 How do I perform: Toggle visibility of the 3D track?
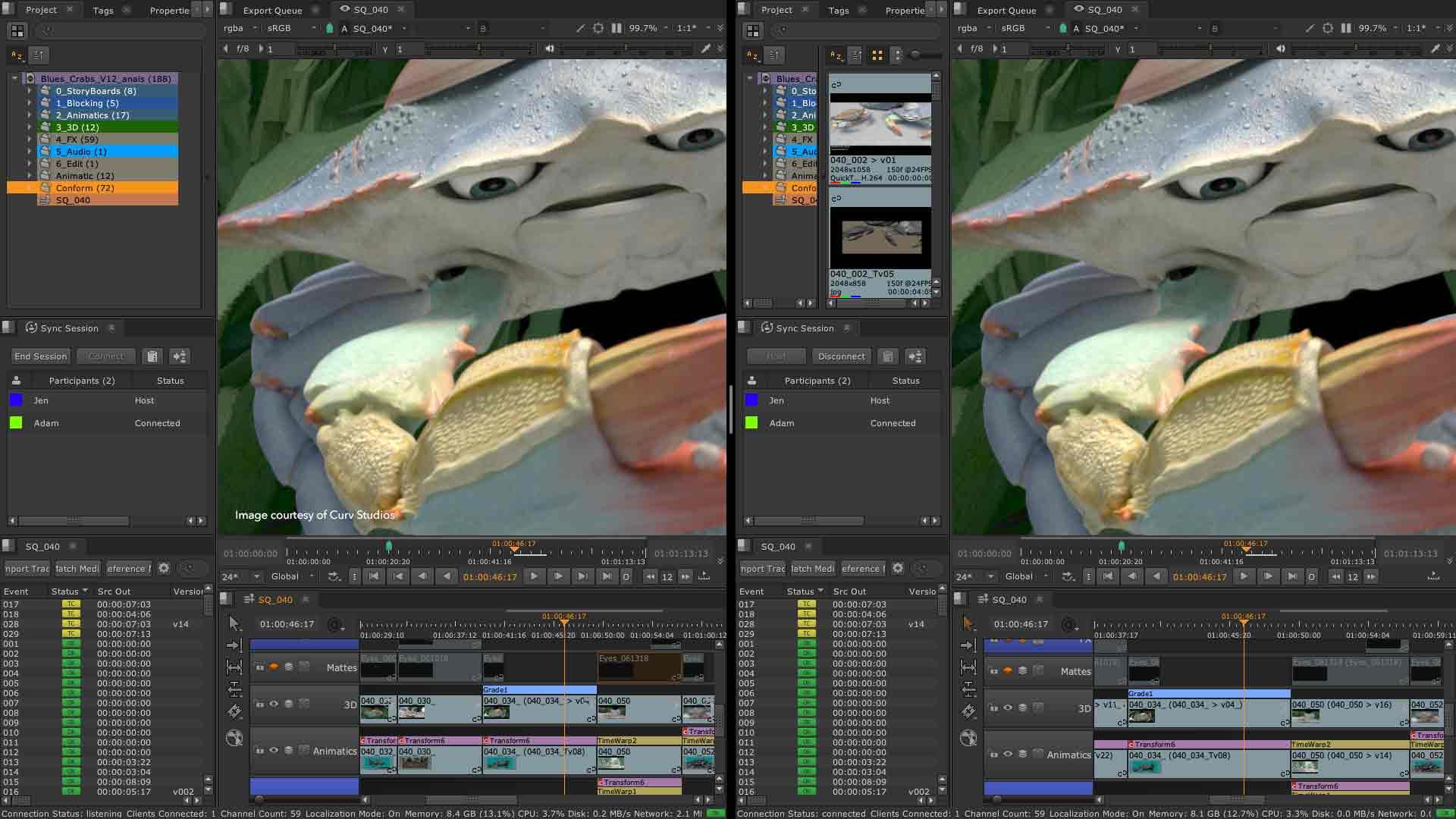pyautogui.click(x=274, y=704)
